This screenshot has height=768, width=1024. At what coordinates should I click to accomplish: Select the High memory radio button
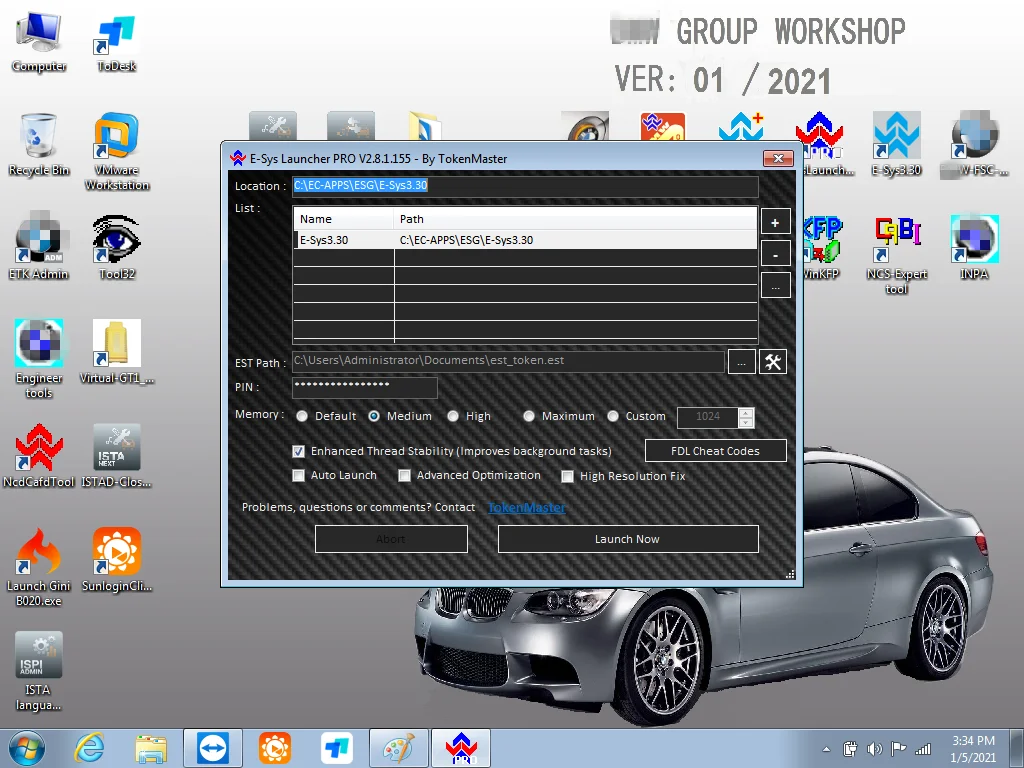click(453, 416)
